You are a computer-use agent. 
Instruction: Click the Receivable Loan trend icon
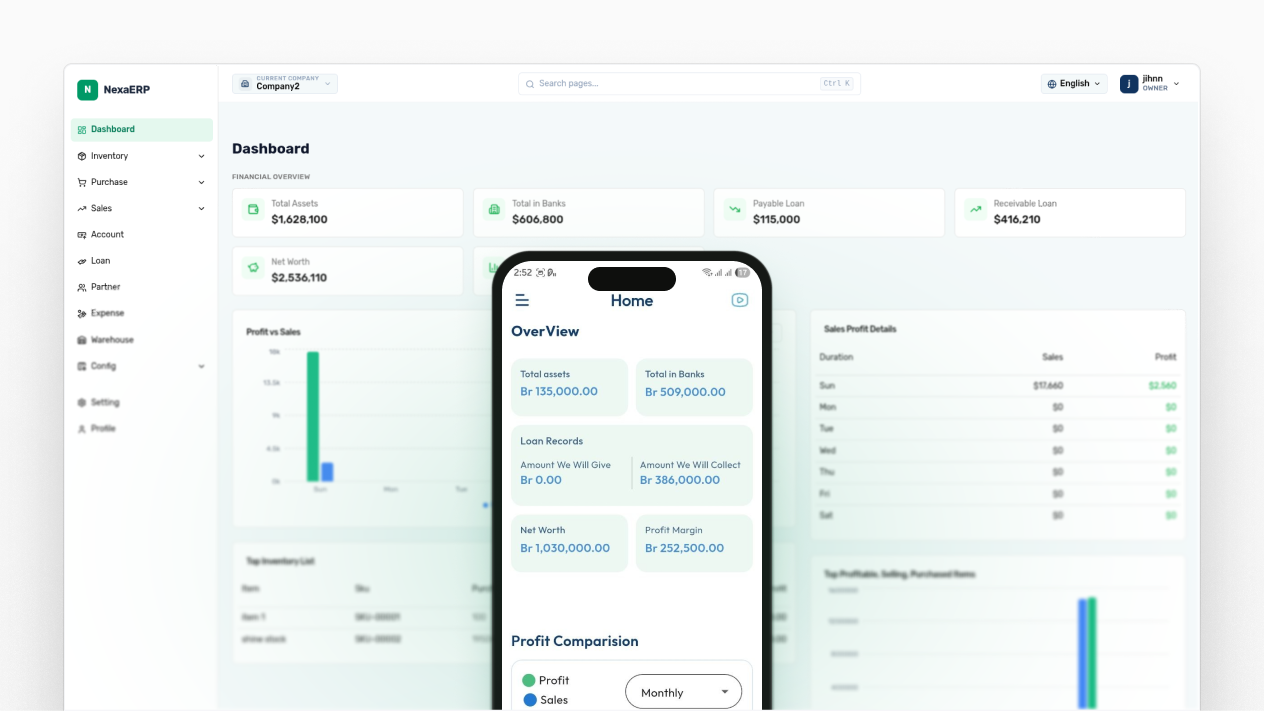point(975,209)
